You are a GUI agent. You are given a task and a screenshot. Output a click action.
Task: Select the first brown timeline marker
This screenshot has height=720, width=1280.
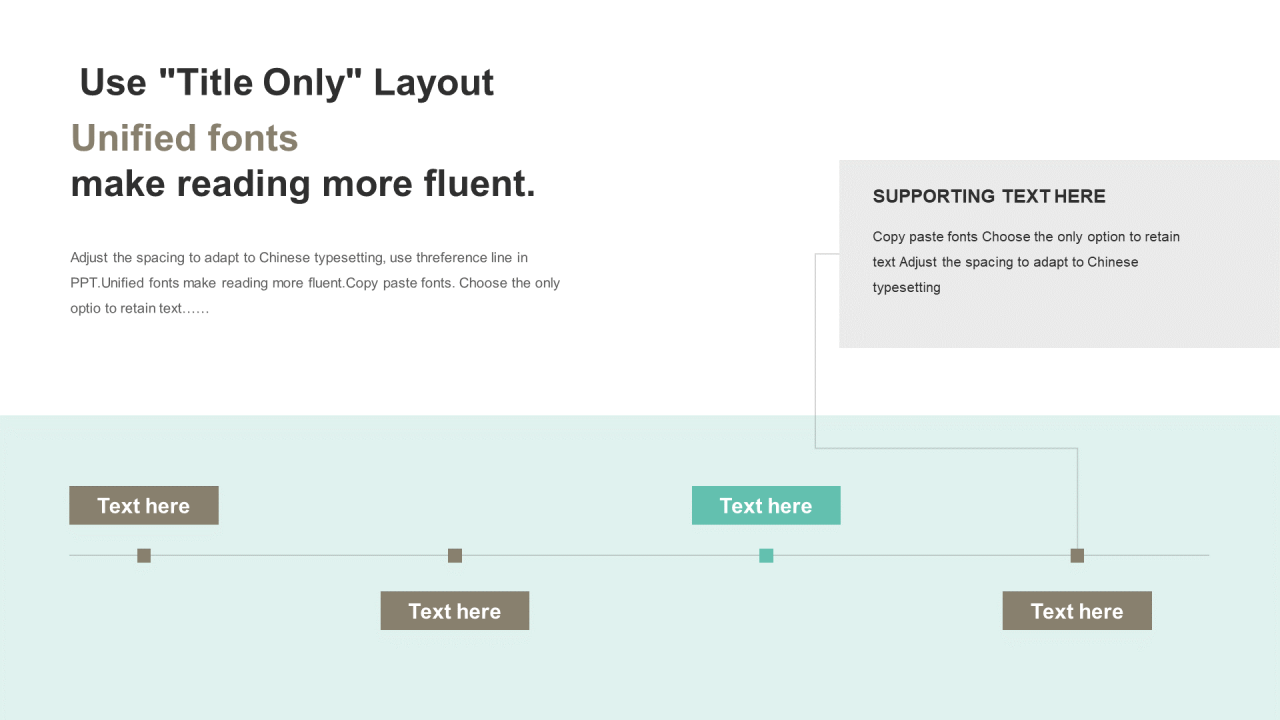tap(144, 555)
